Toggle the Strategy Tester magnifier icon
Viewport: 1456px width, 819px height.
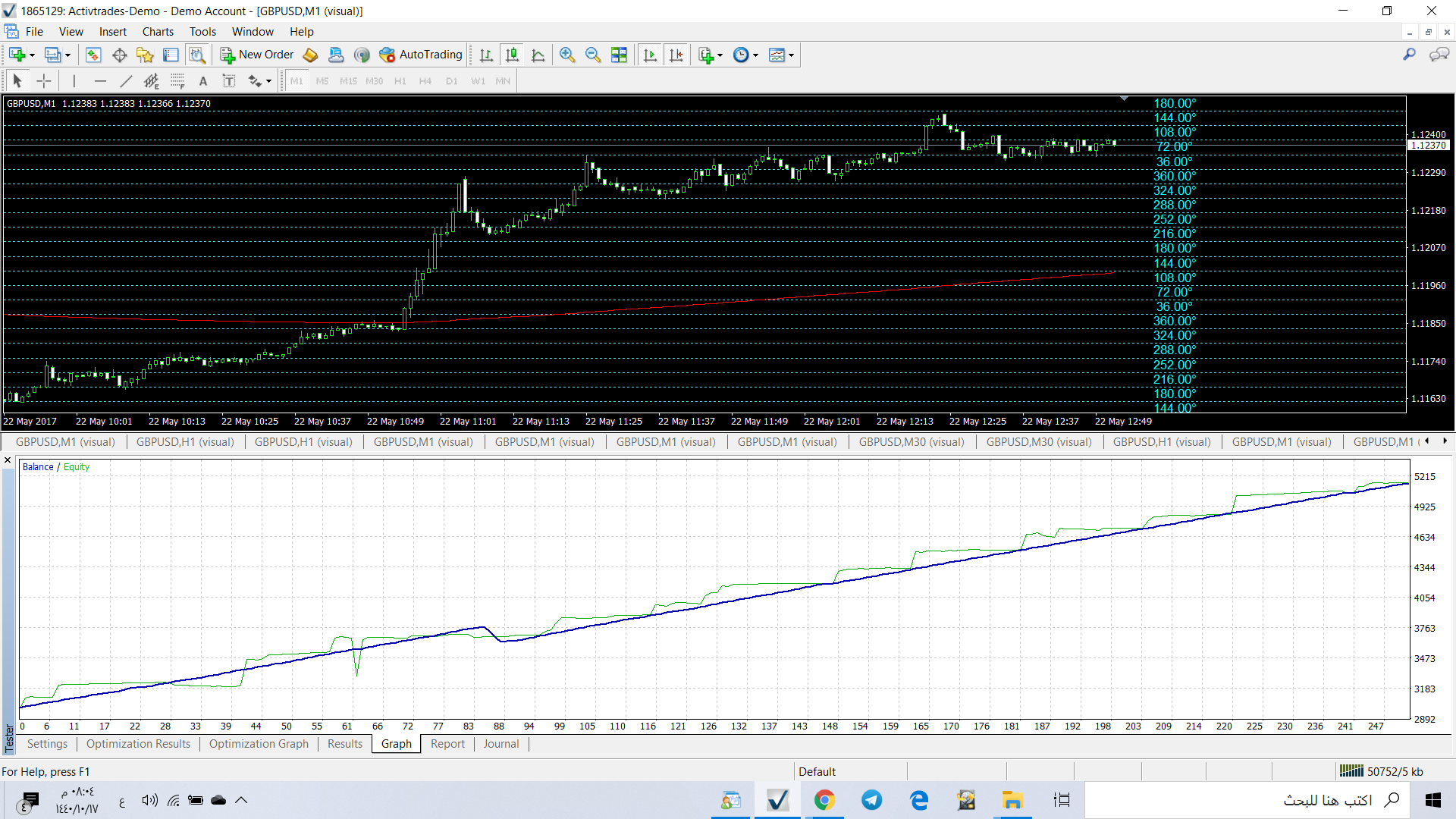coord(197,55)
